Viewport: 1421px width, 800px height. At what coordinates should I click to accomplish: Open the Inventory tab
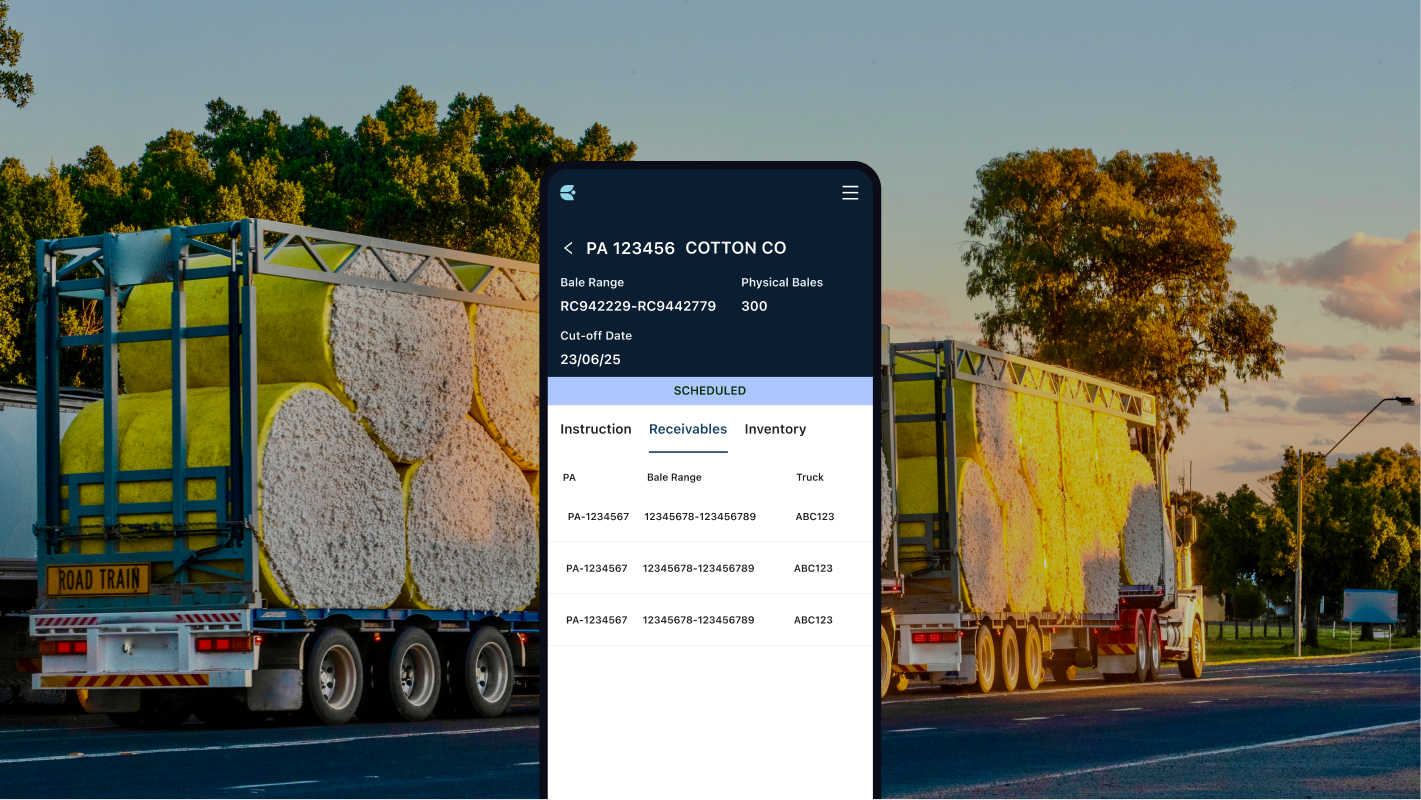[x=775, y=429]
